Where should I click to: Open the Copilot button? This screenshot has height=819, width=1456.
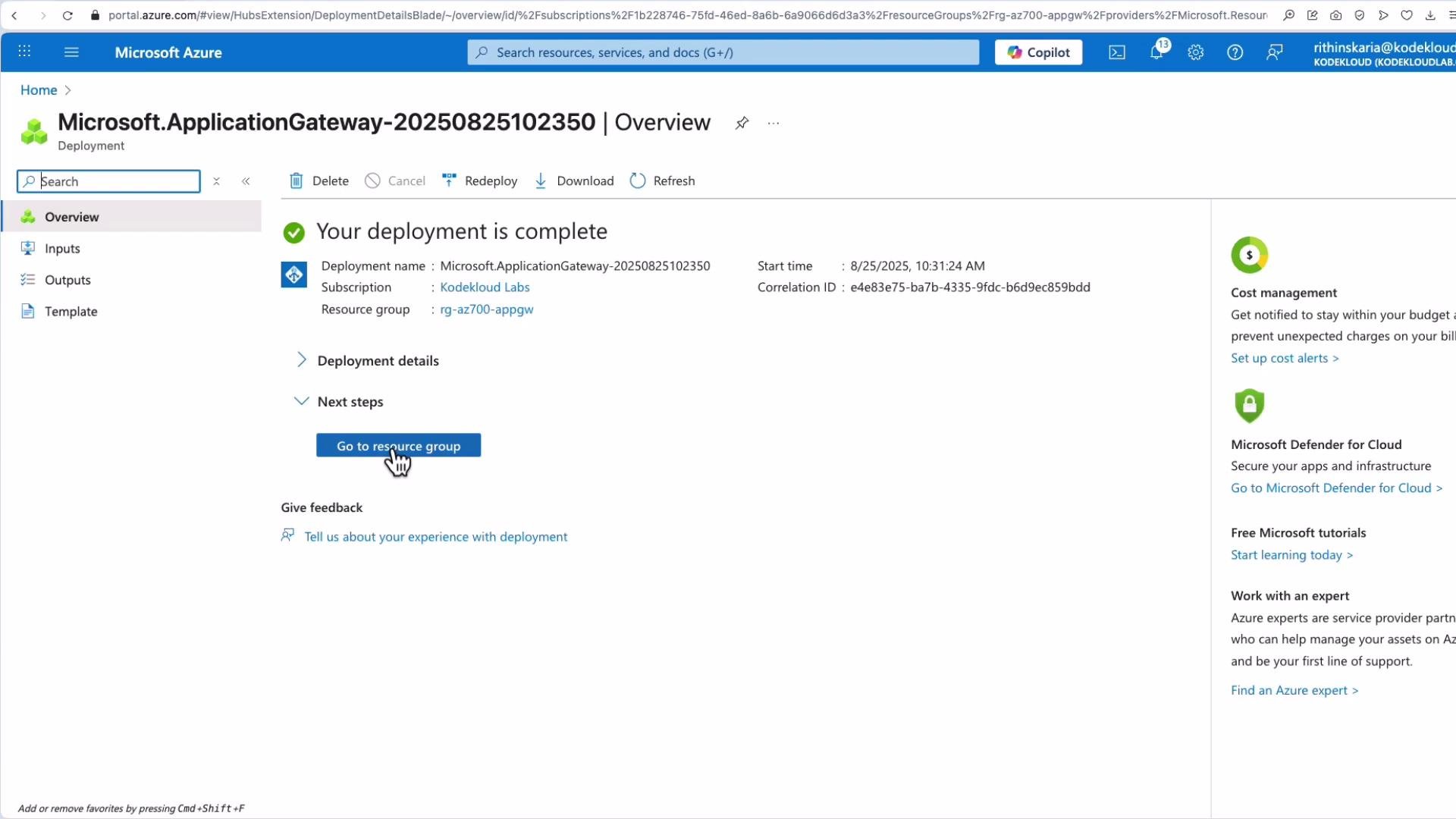tap(1038, 52)
